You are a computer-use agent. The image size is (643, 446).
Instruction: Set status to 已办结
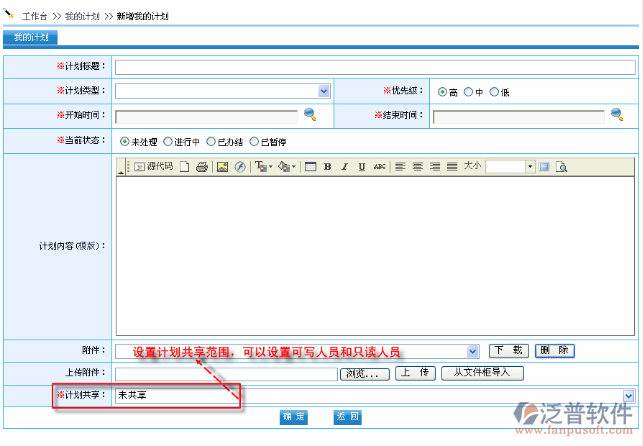click(211, 142)
